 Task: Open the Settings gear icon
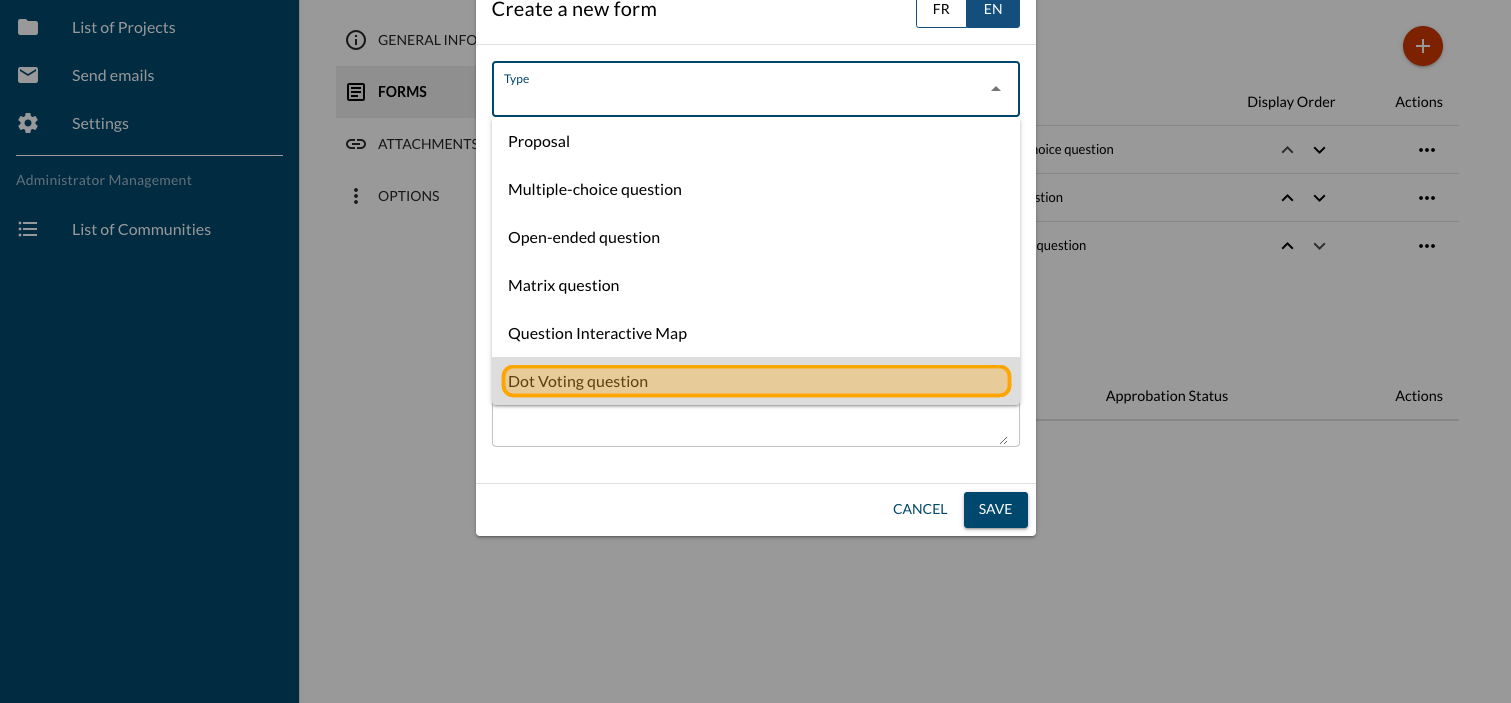(x=28, y=123)
